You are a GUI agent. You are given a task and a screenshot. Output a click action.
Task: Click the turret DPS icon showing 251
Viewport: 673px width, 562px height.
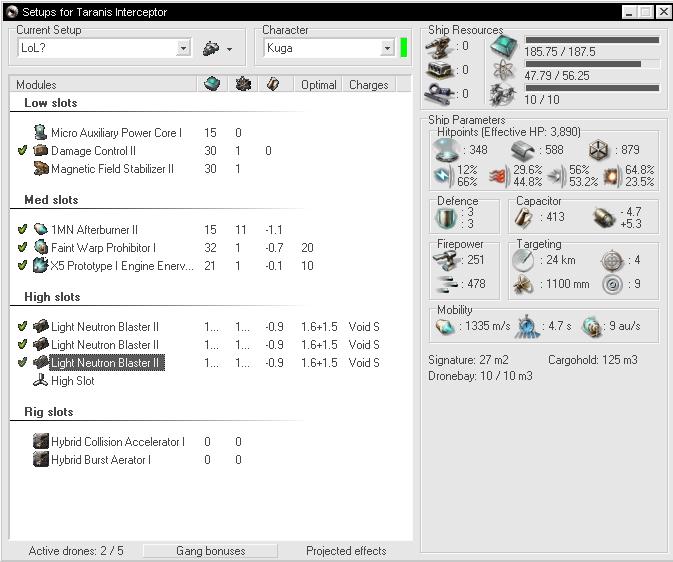pyautogui.click(x=446, y=261)
